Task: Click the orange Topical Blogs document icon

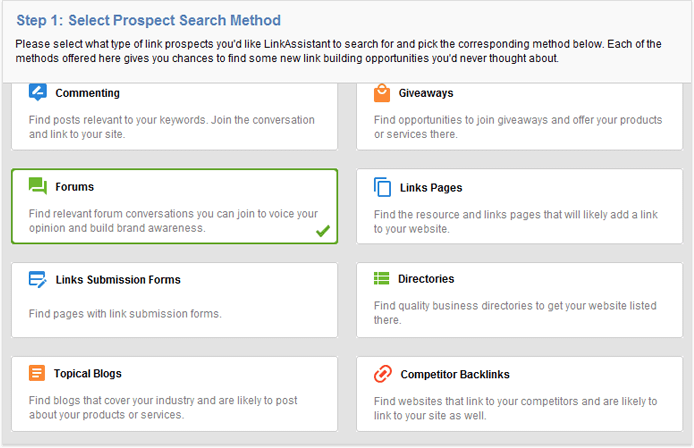Action: tap(37, 373)
